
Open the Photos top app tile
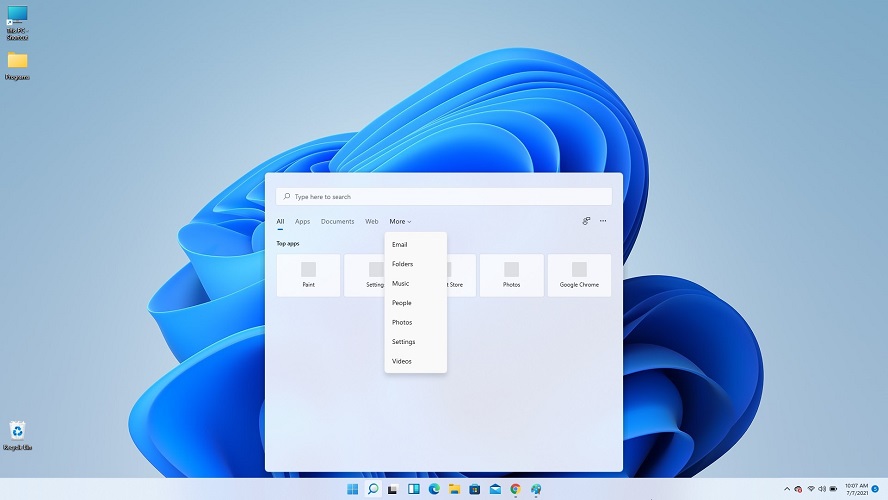(x=512, y=275)
